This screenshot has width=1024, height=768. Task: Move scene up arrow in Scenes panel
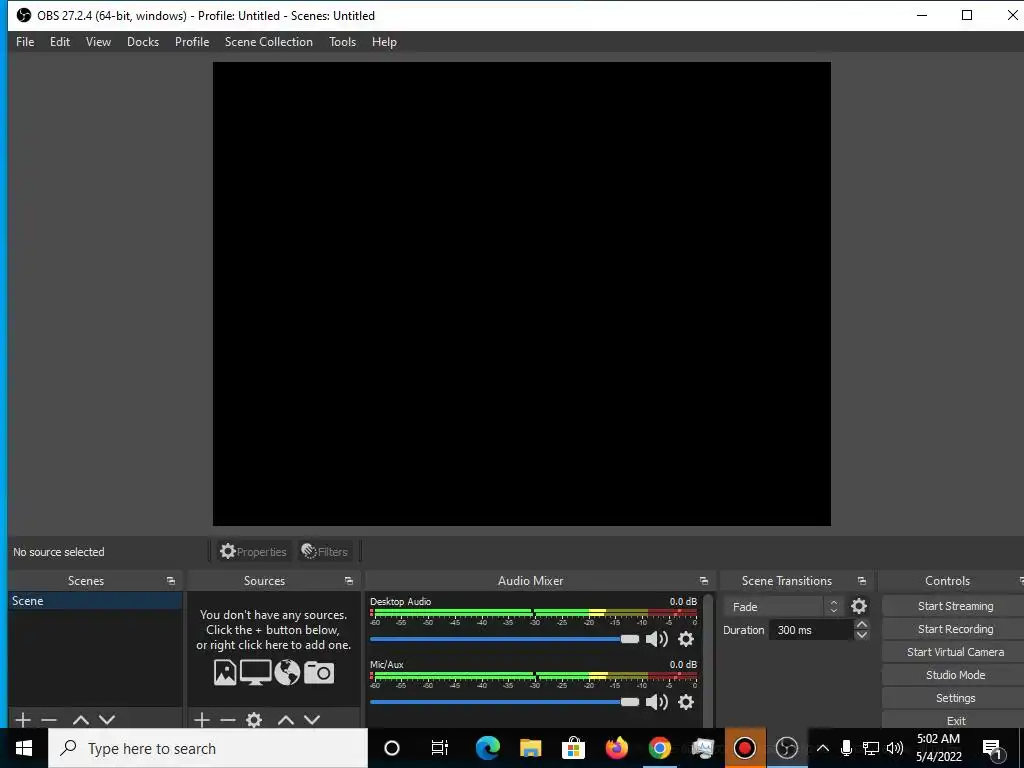click(x=81, y=720)
